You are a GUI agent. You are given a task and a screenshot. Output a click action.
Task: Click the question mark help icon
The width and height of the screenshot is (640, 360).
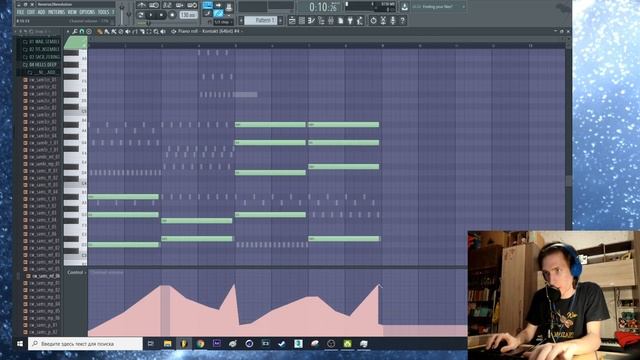tap(402, 20)
